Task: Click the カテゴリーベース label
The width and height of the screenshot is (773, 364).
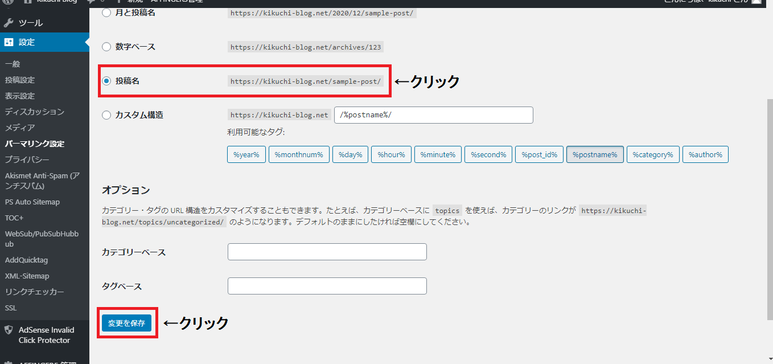Action: tap(134, 253)
